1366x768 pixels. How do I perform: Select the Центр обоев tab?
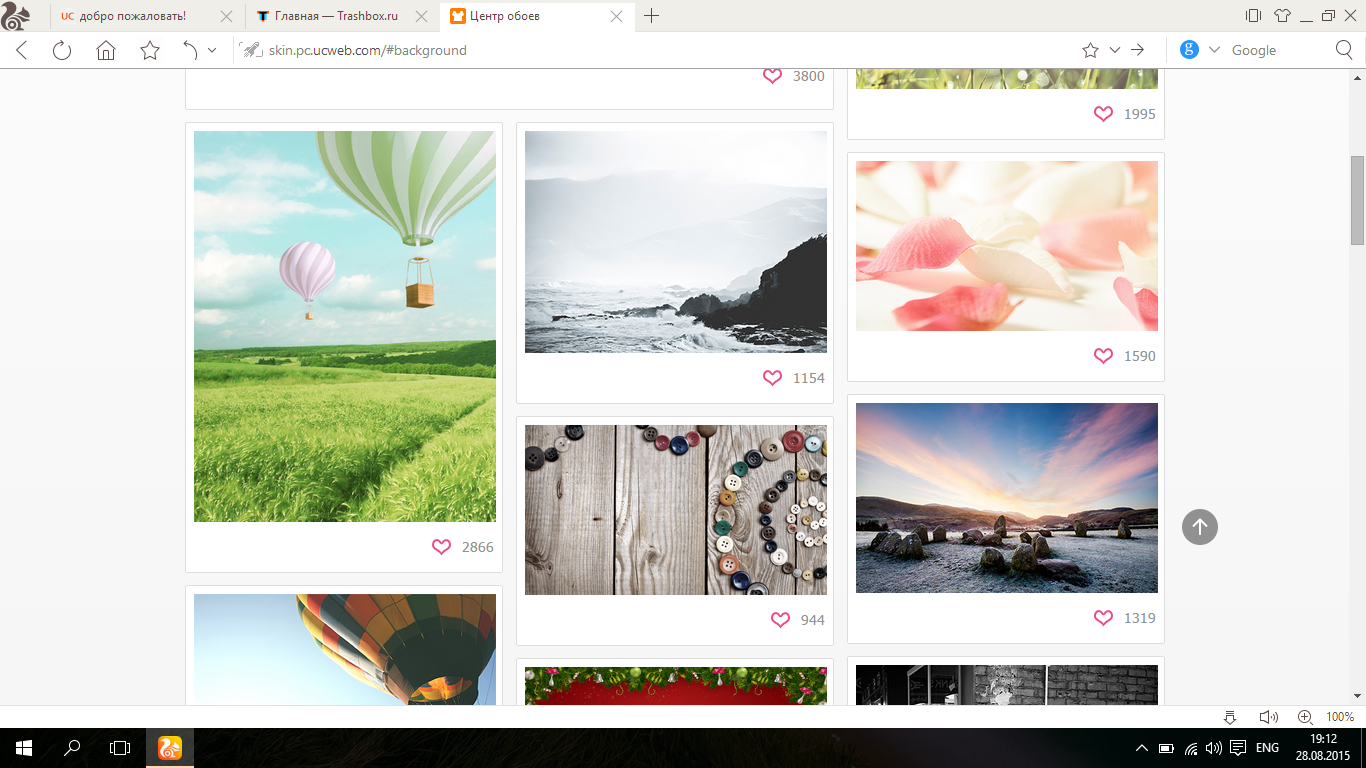(x=537, y=16)
